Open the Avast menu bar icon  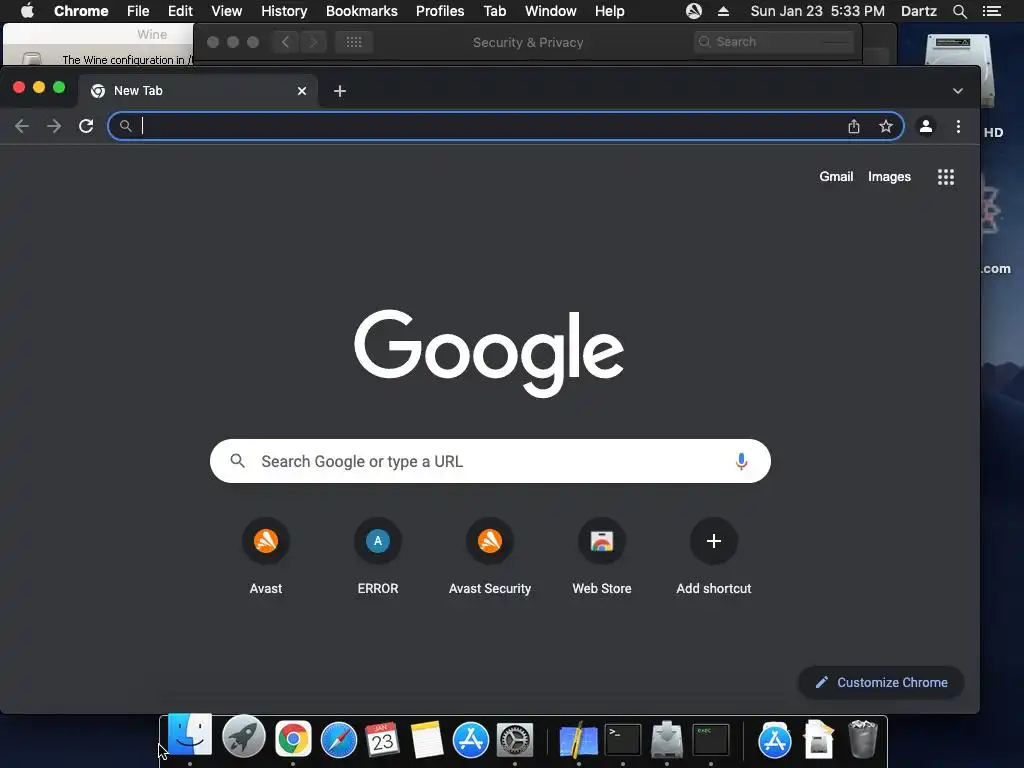tap(694, 11)
